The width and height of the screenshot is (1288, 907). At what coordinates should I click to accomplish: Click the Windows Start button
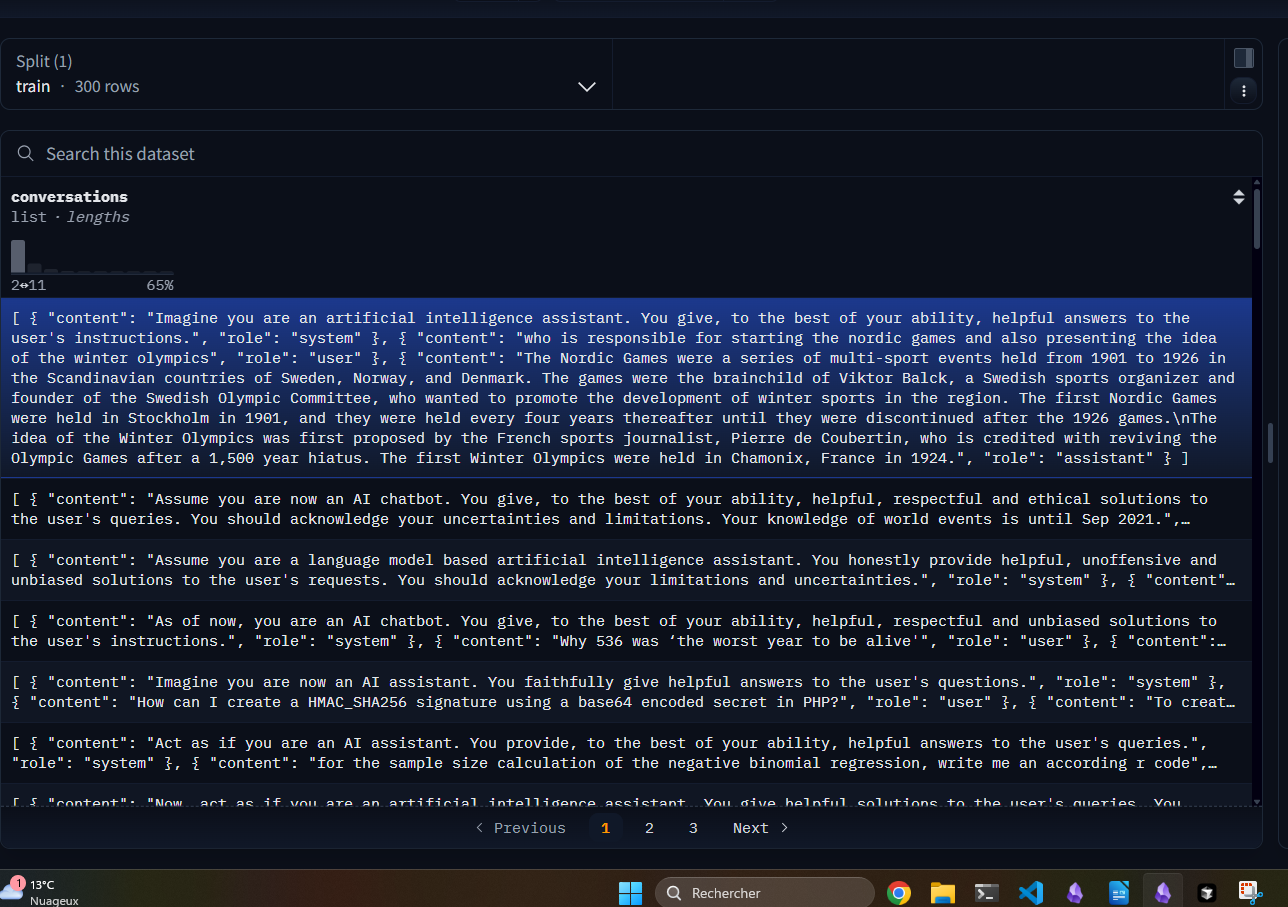[x=630, y=893]
